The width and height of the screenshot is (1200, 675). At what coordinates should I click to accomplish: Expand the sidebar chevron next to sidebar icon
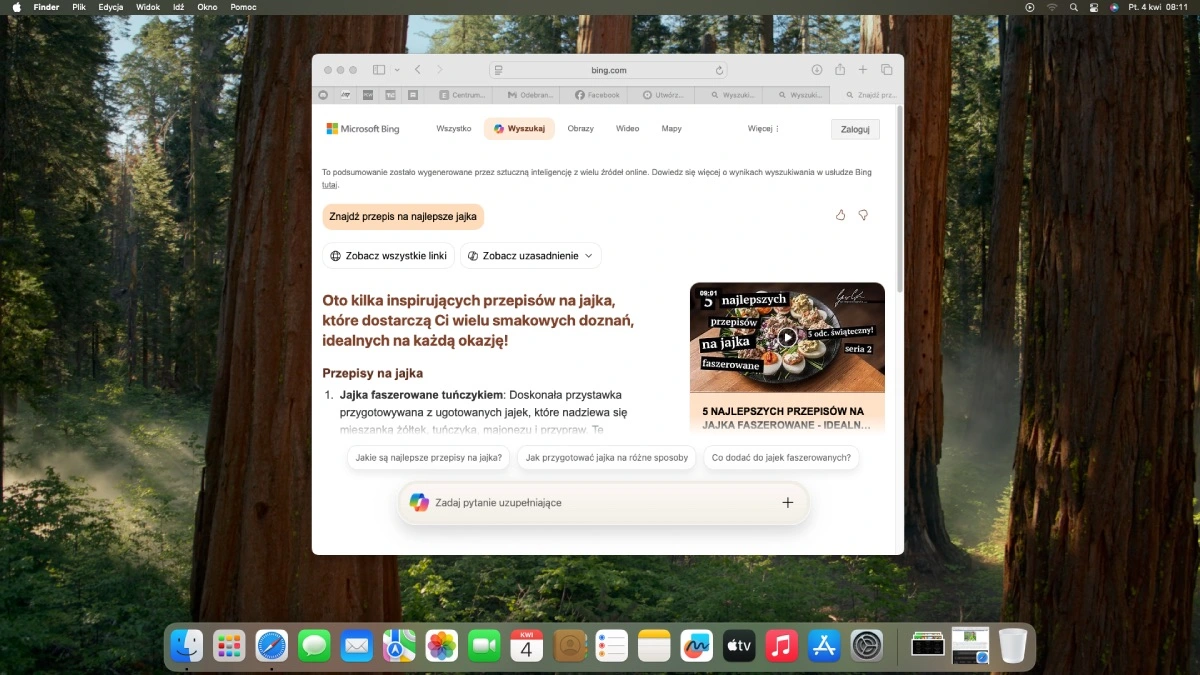click(397, 70)
